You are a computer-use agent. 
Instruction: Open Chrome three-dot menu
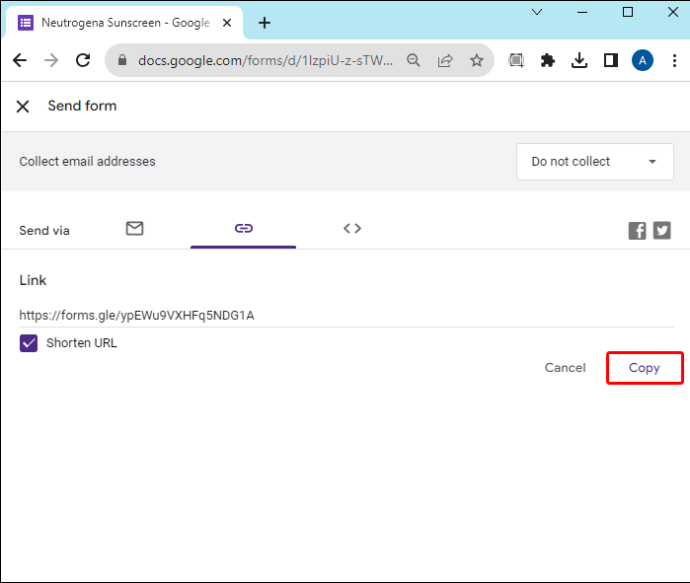(674, 60)
